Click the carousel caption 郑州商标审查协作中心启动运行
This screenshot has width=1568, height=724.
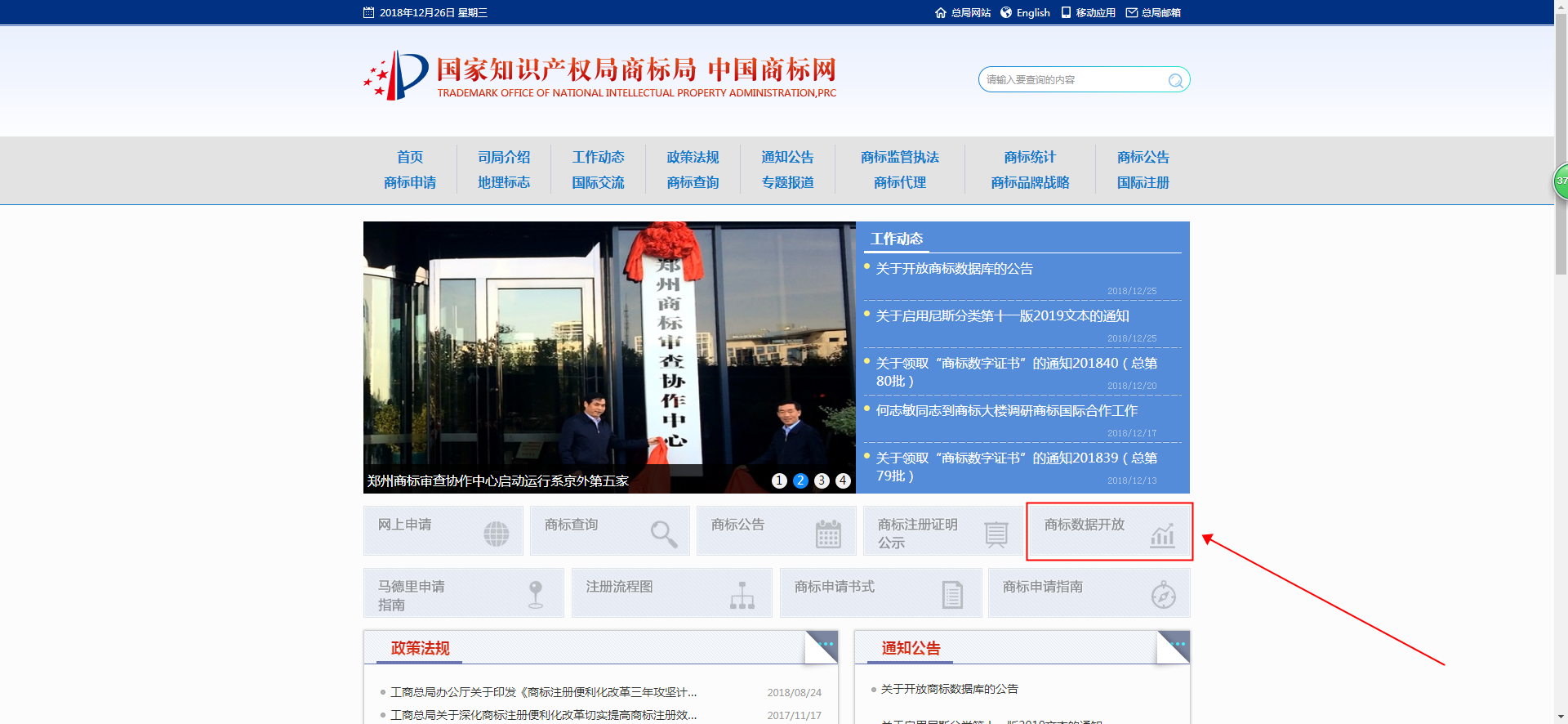pyautogui.click(x=497, y=480)
